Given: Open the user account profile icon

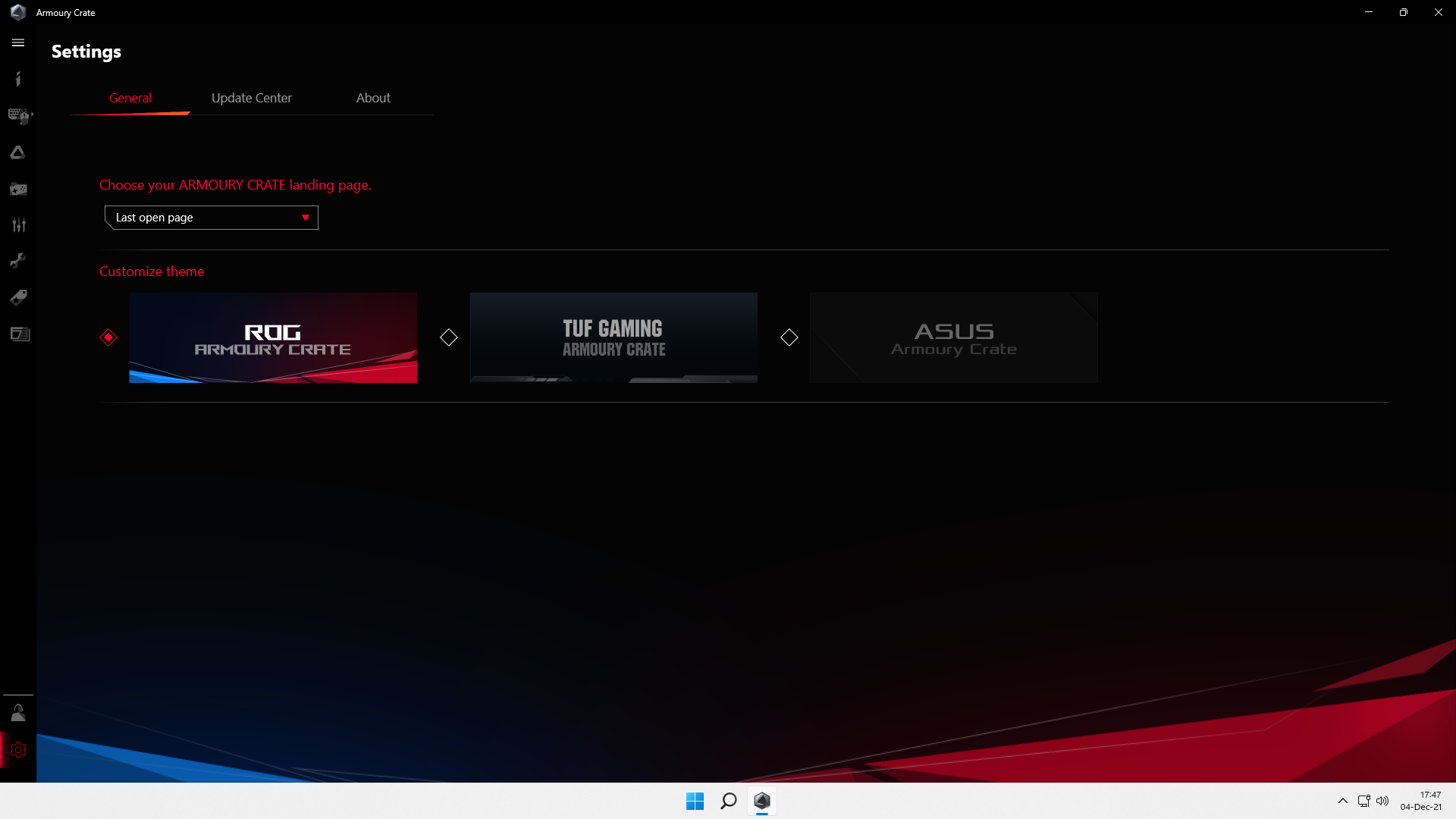Looking at the screenshot, I should (18, 713).
